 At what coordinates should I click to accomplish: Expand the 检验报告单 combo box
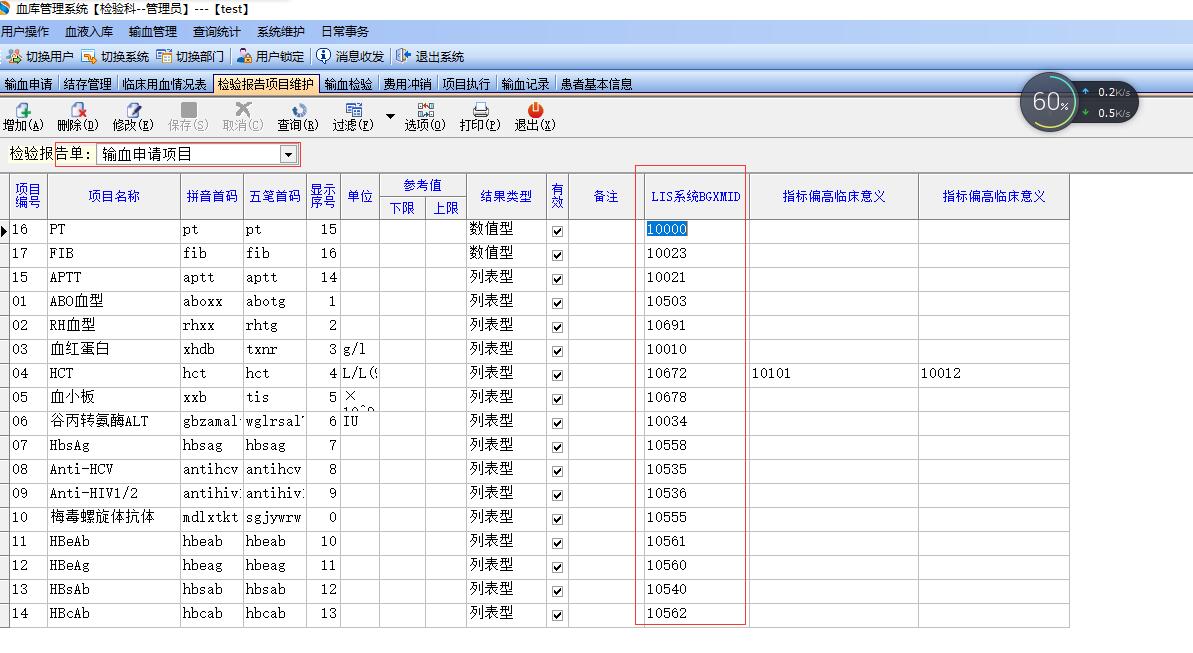pyautogui.click(x=288, y=154)
